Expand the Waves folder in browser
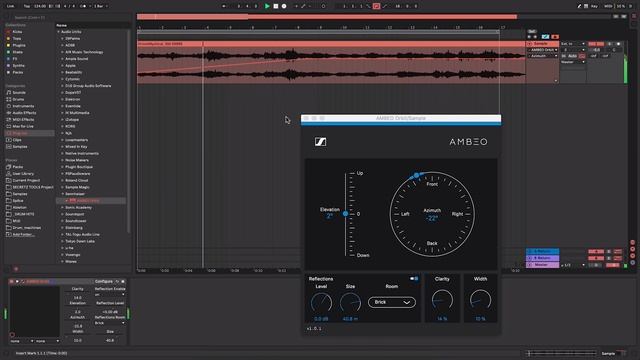Screen dimensions: 640x360 coord(62,261)
